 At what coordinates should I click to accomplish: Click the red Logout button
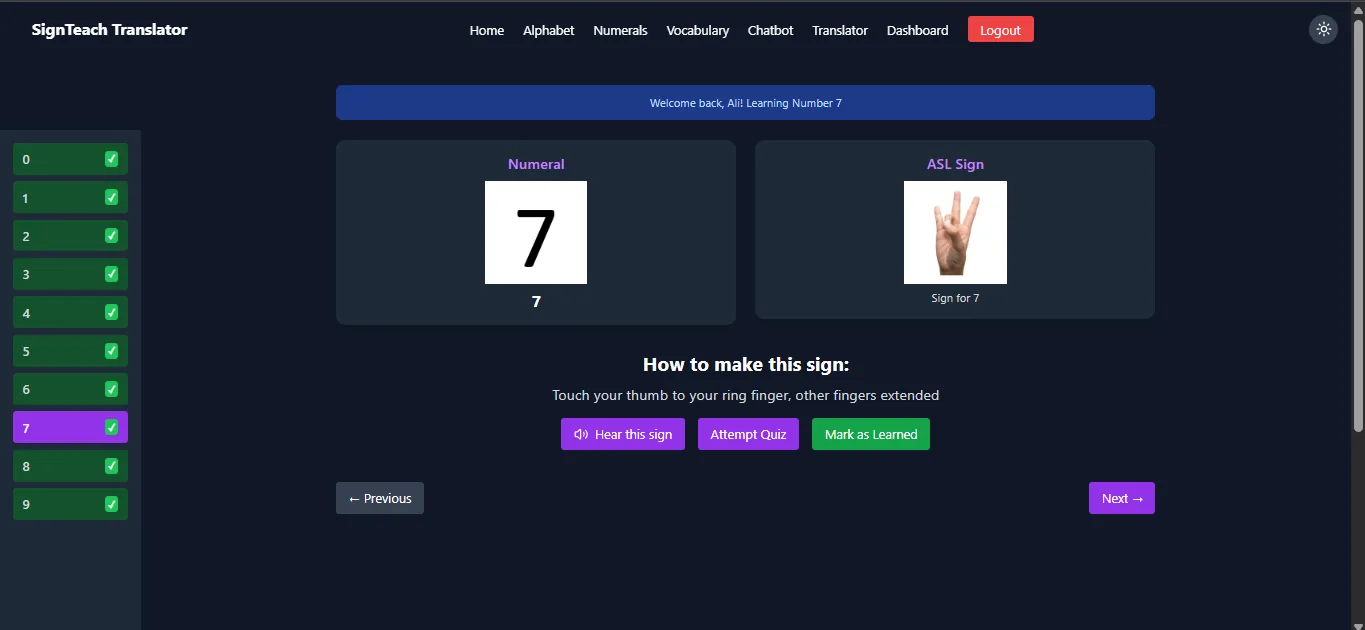(1001, 30)
